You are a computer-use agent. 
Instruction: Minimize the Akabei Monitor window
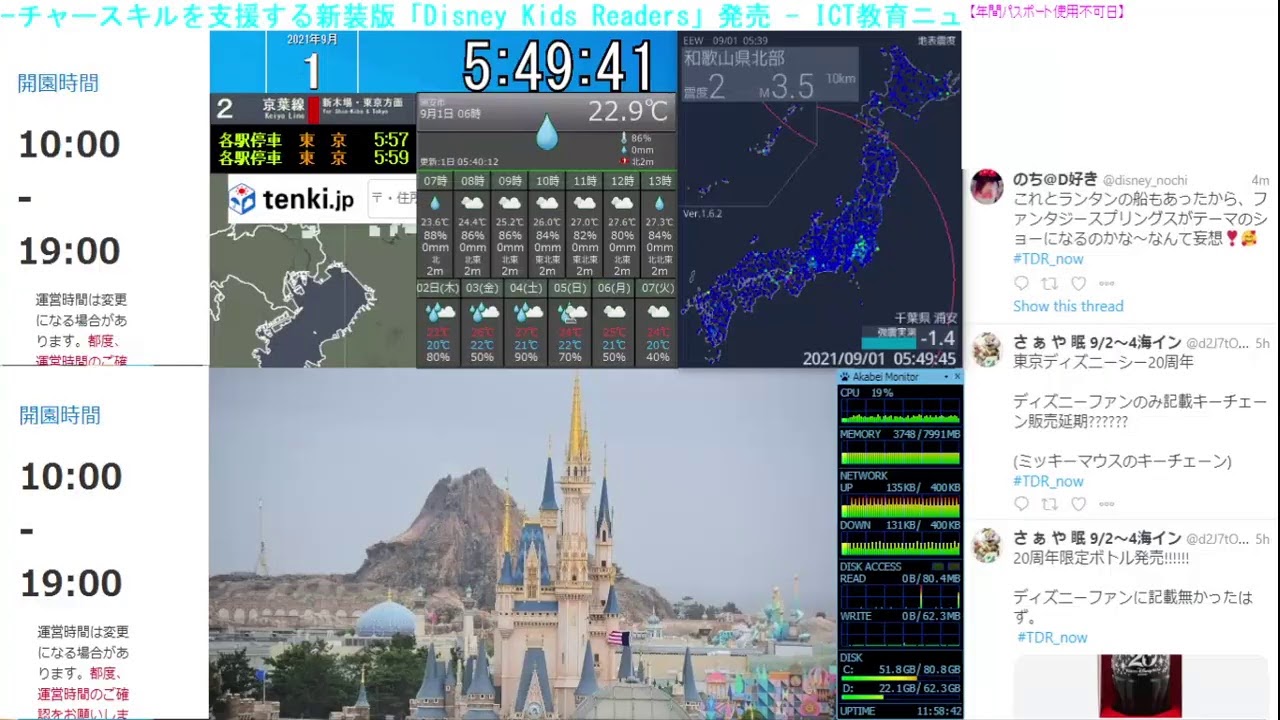945,377
